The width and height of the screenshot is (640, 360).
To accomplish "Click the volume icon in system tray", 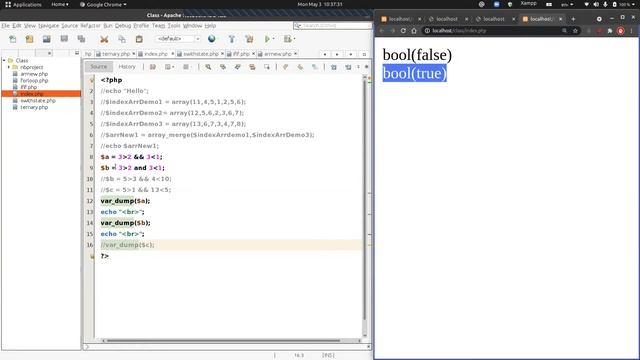I will tap(596, 4).
